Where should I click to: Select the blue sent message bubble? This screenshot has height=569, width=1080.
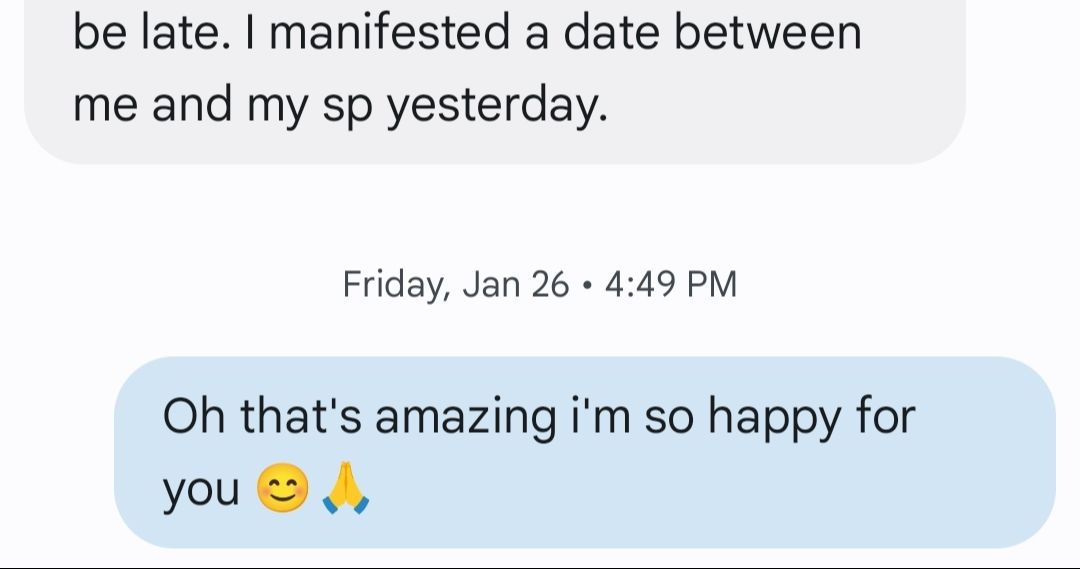585,452
